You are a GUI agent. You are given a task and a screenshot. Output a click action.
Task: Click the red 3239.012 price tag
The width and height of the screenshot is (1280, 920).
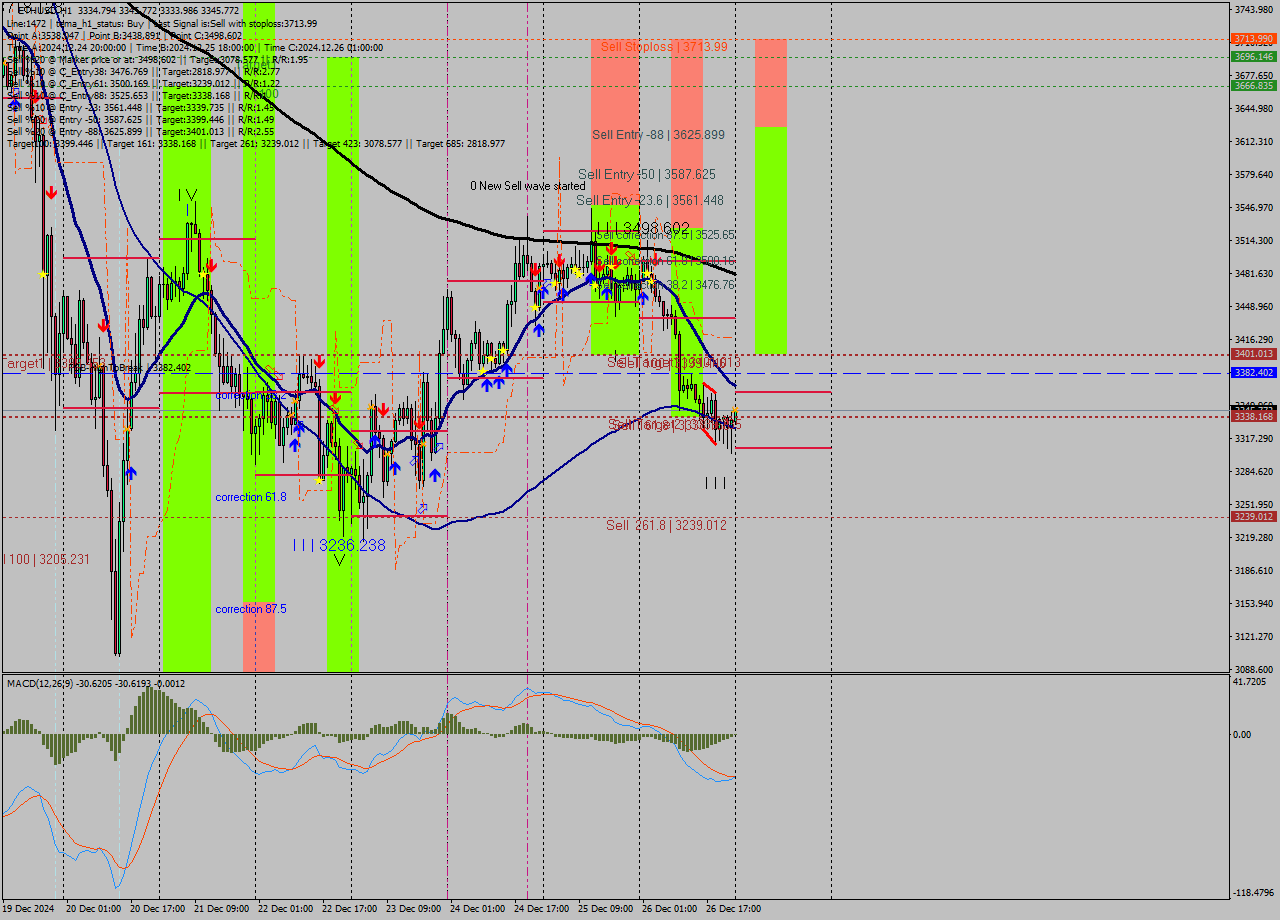point(1254,517)
